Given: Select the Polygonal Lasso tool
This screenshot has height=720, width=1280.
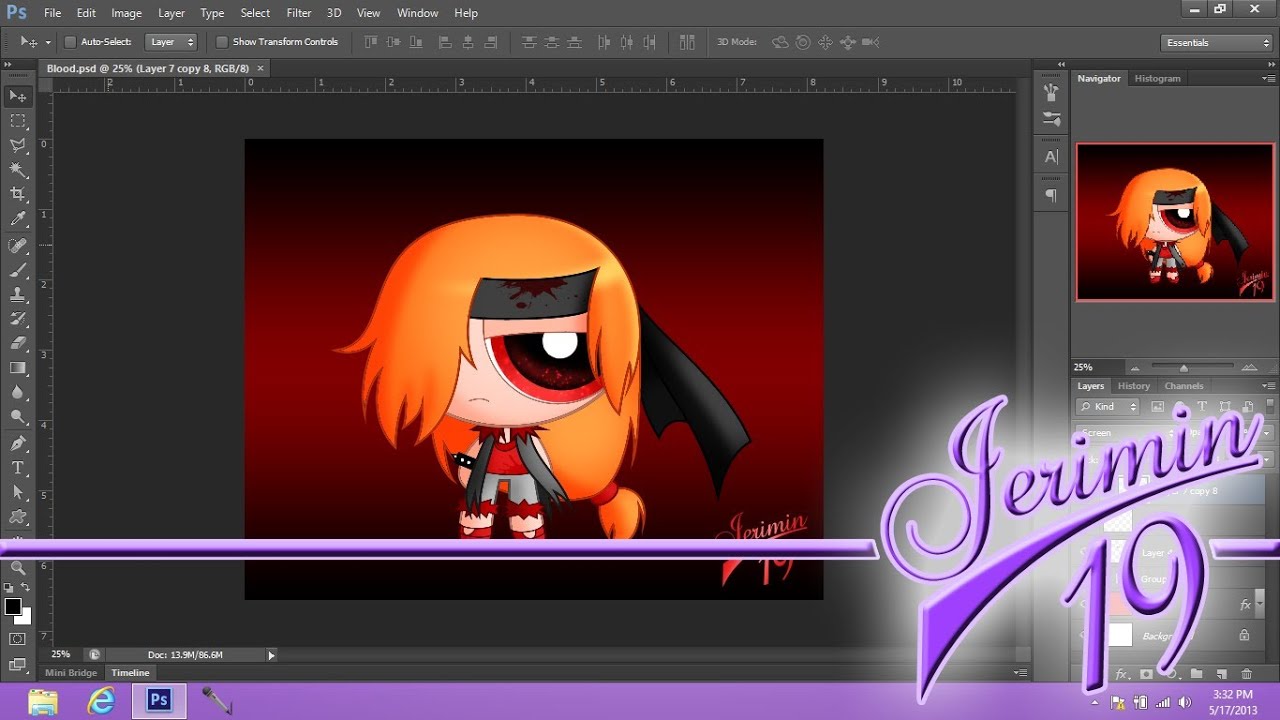Looking at the screenshot, I should tap(18, 146).
